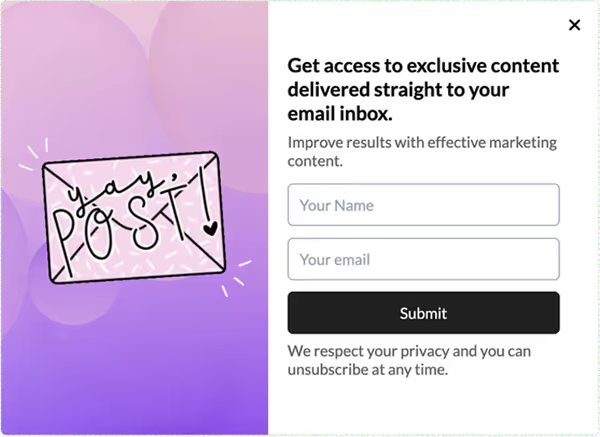
Task: Click the "We respect your privacy" notice
Action: click(x=409, y=351)
